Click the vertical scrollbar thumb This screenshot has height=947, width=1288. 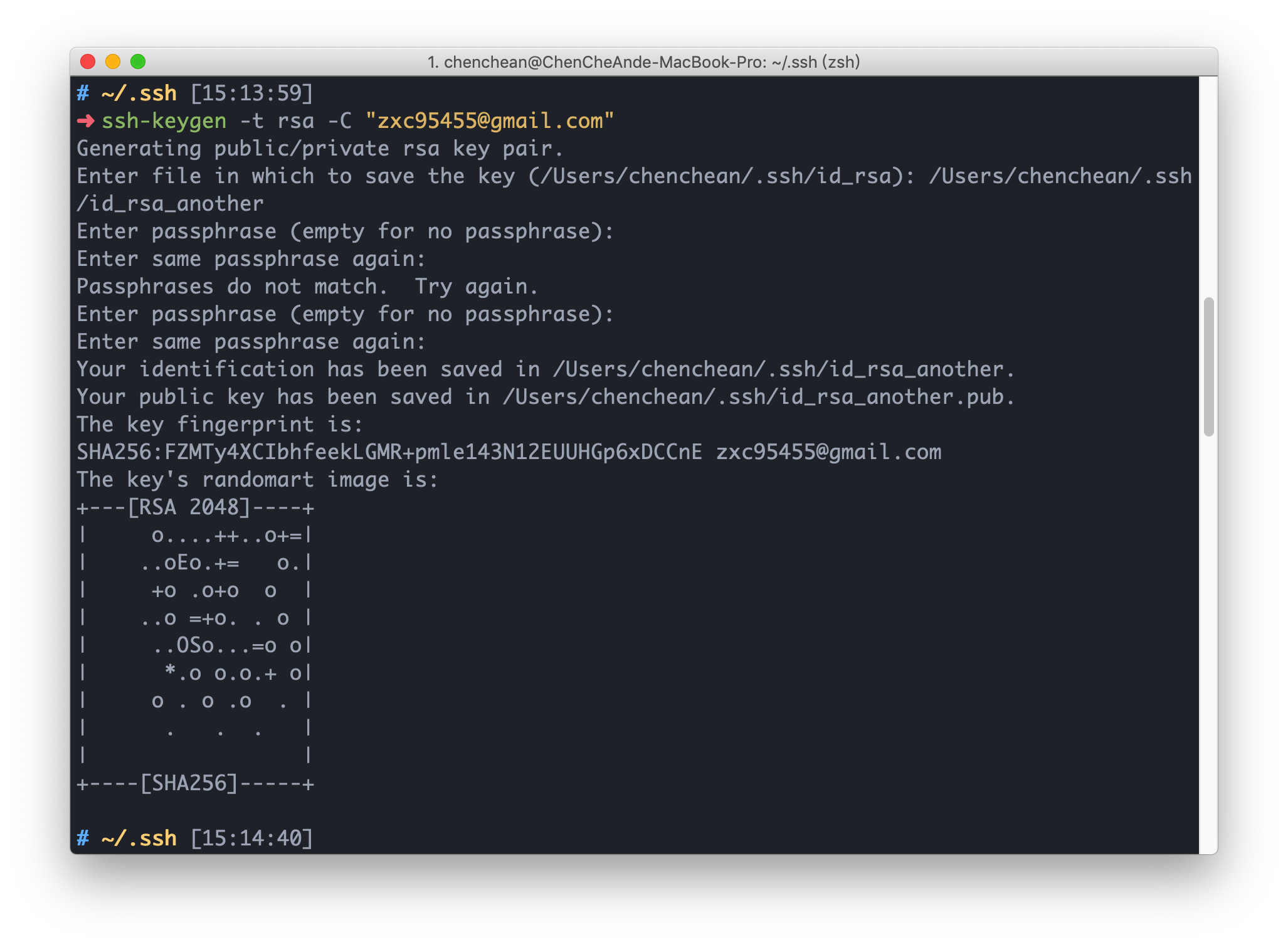[x=1208, y=367]
